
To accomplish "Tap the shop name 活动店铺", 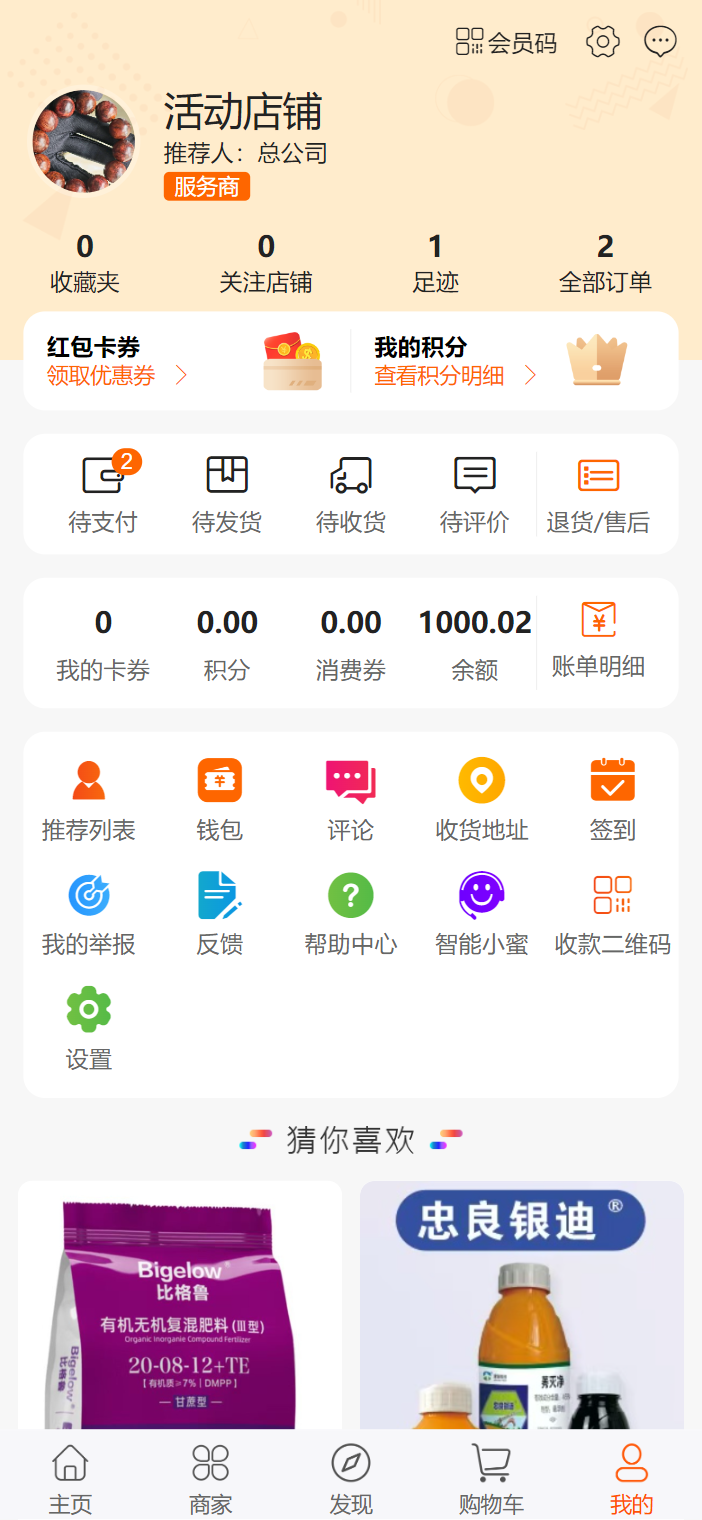I will pos(243,112).
